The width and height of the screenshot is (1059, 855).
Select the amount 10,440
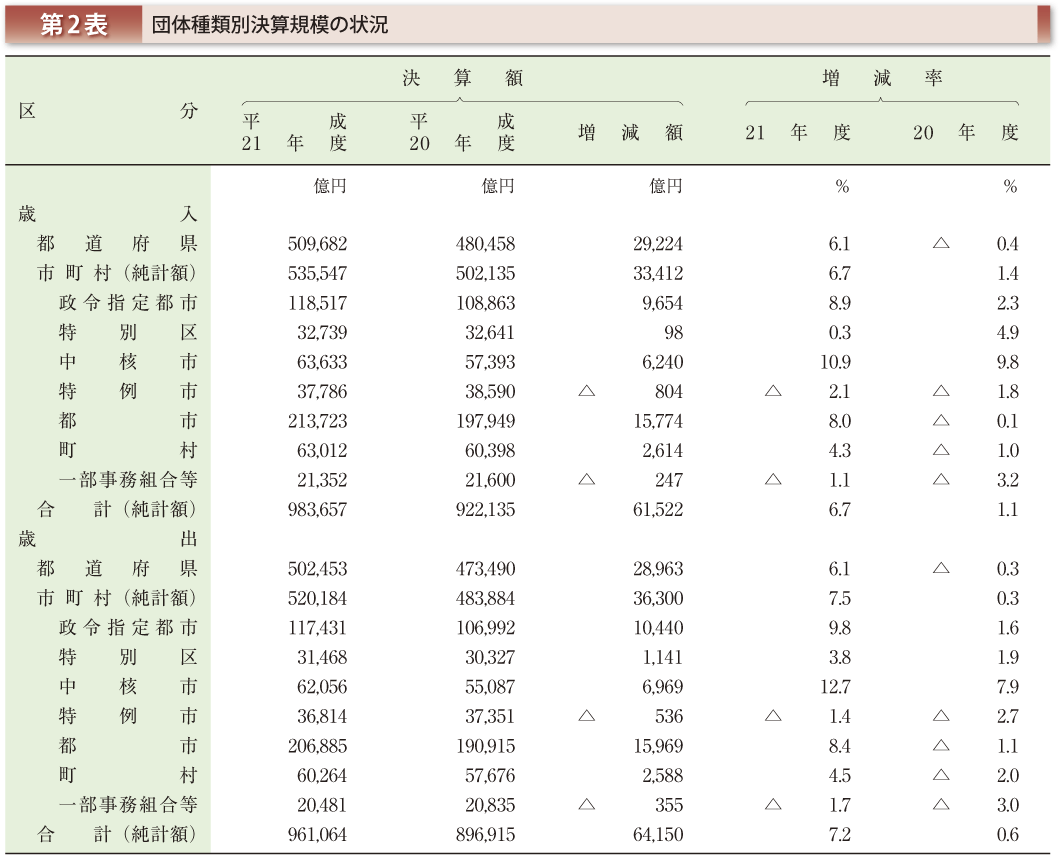pyautogui.click(x=658, y=628)
